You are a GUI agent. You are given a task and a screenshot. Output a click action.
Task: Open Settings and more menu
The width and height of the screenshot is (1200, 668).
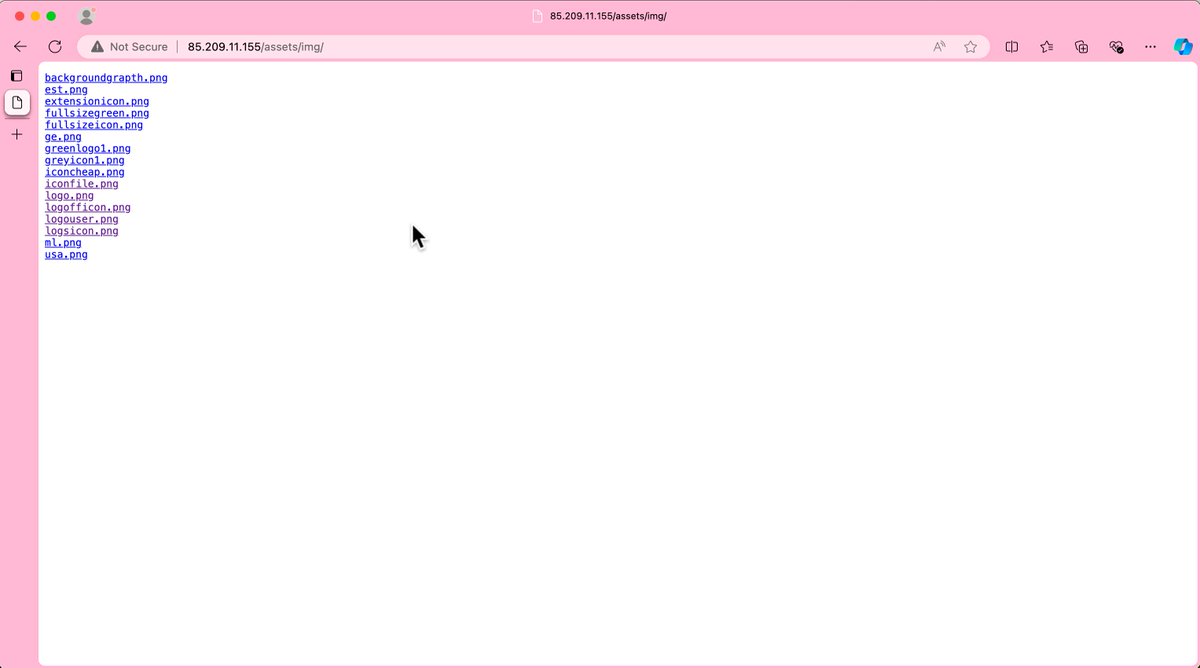(1151, 47)
